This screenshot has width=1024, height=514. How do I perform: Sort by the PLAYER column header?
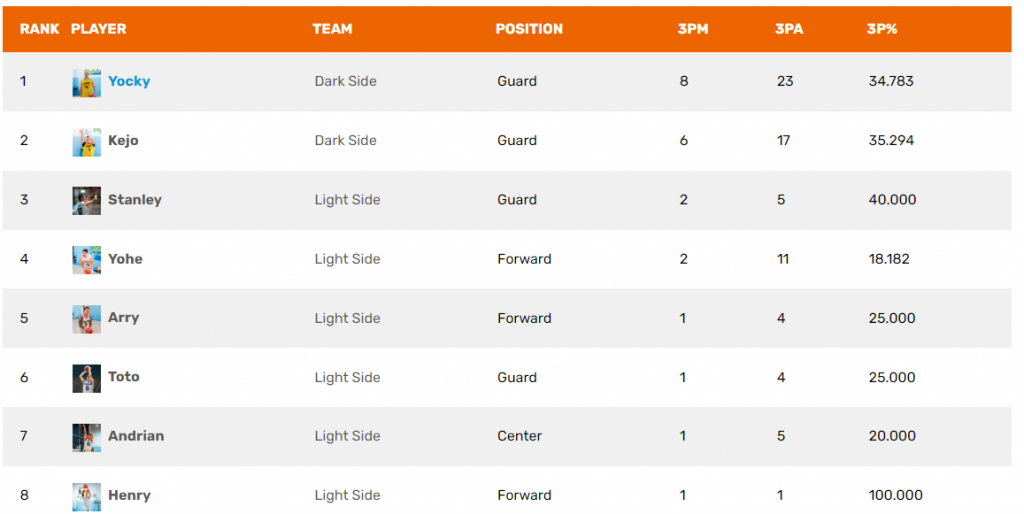98,29
